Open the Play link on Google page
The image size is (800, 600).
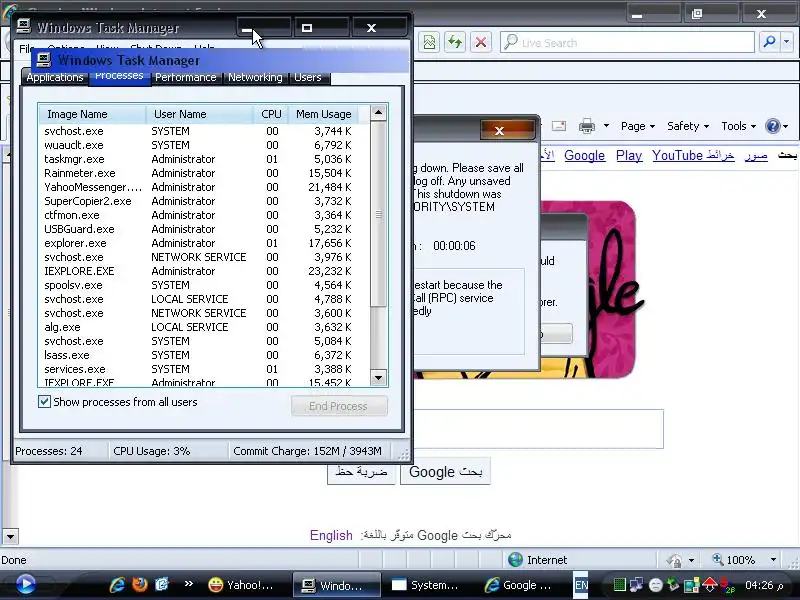coord(629,155)
